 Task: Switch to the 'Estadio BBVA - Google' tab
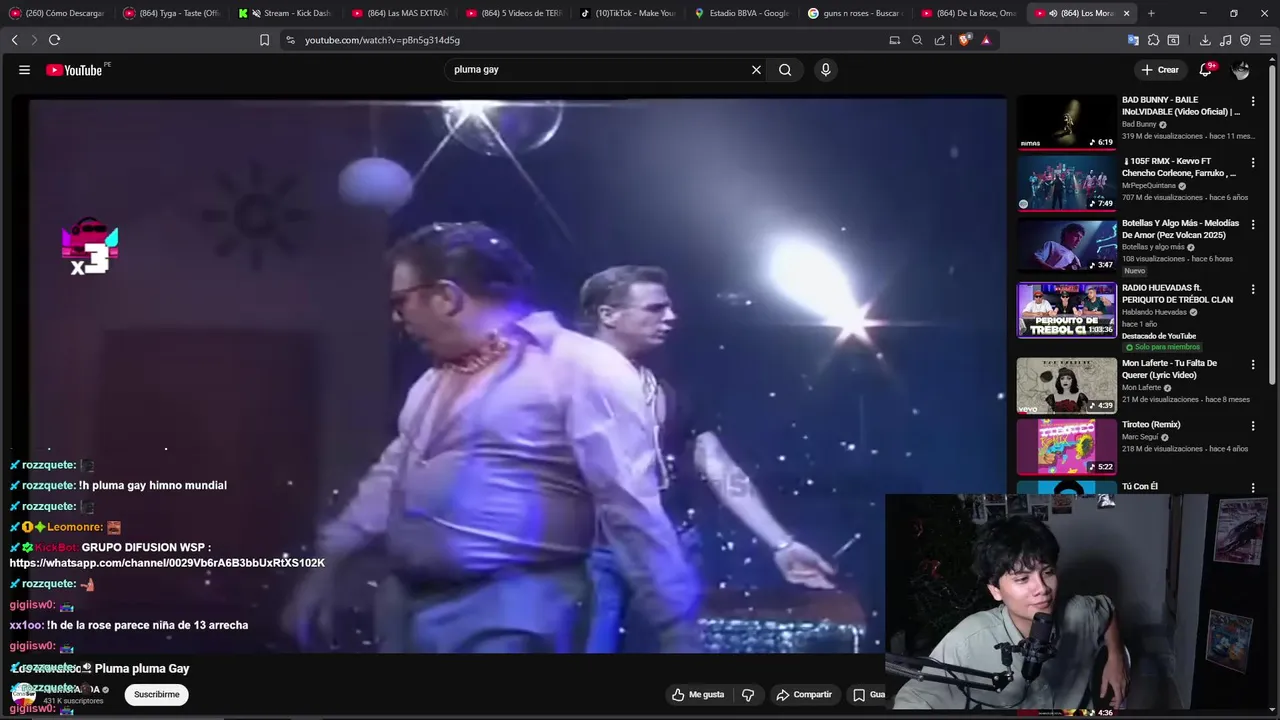pyautogui.click(x=741, y=13)
